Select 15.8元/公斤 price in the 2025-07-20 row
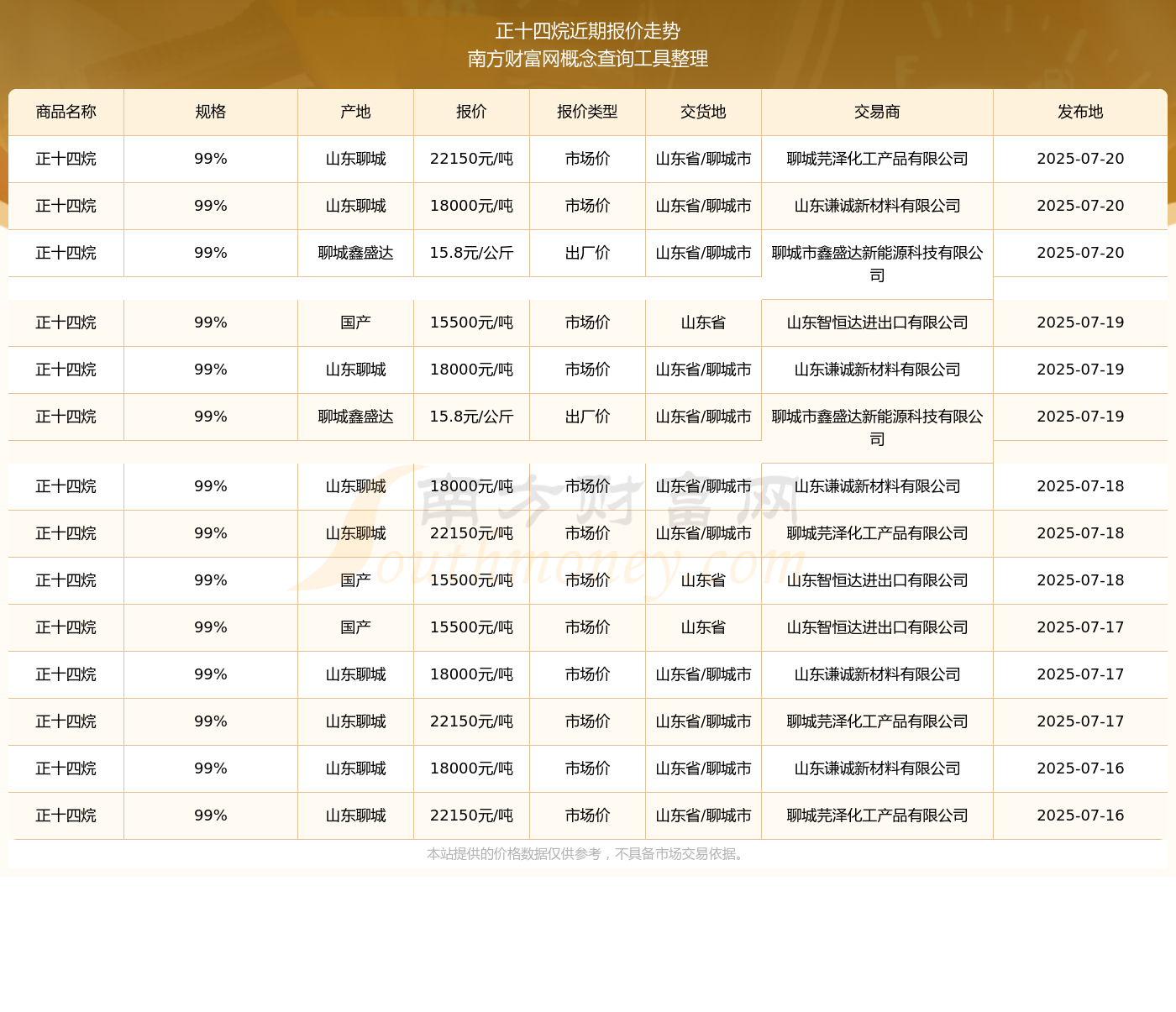Image resolution: width=1176 pixels, height=1012 pixels. 472,253
